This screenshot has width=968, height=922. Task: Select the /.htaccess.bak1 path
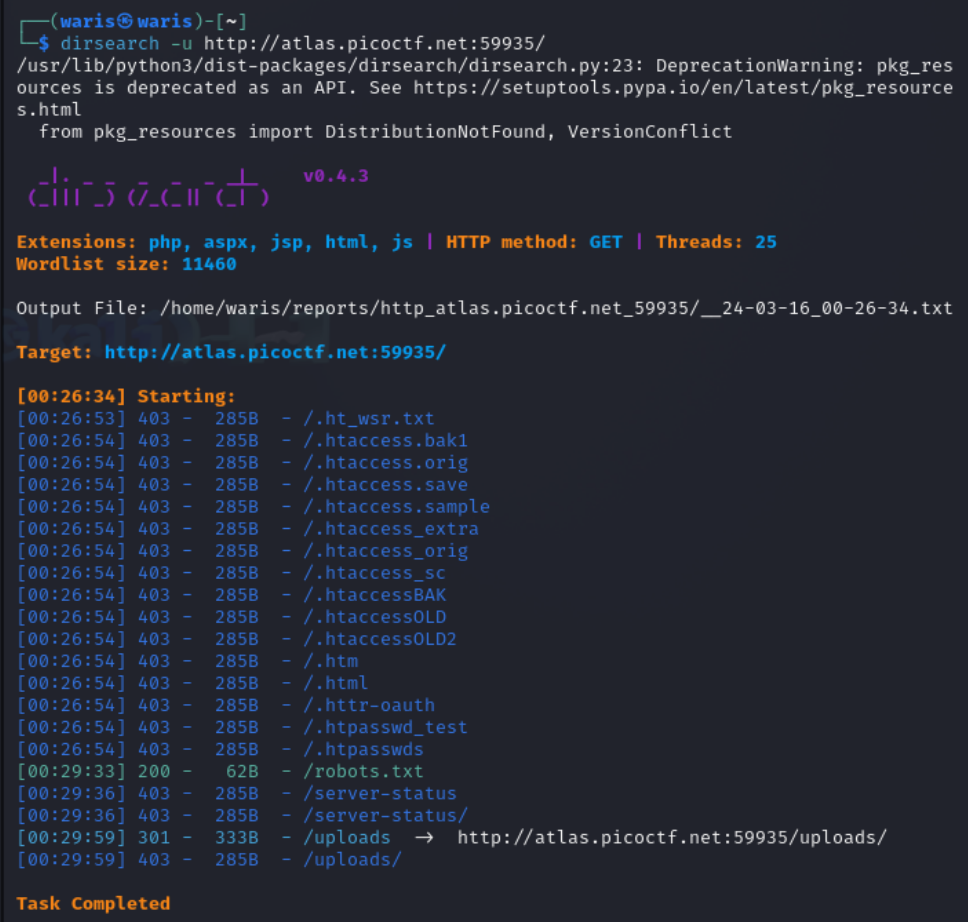385,440
